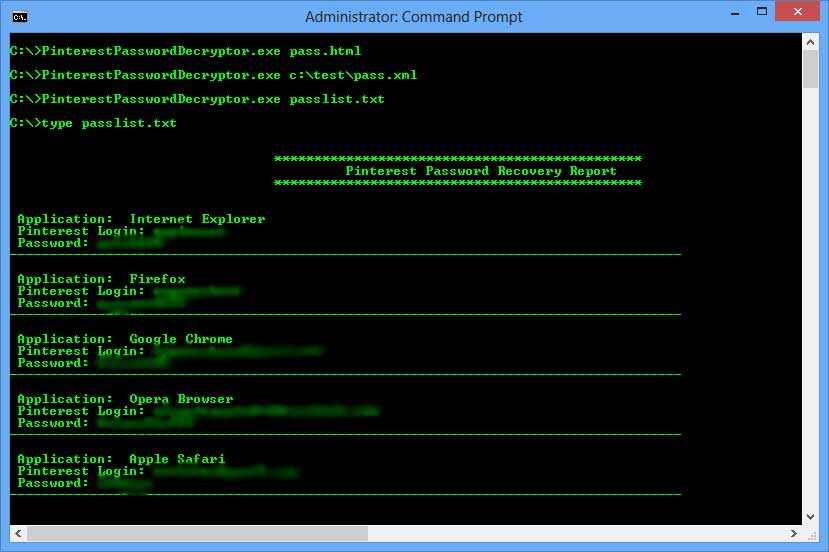Open the Command Prompt system menu icon
This screenshot has width=829, height=552.
point(19,16)
